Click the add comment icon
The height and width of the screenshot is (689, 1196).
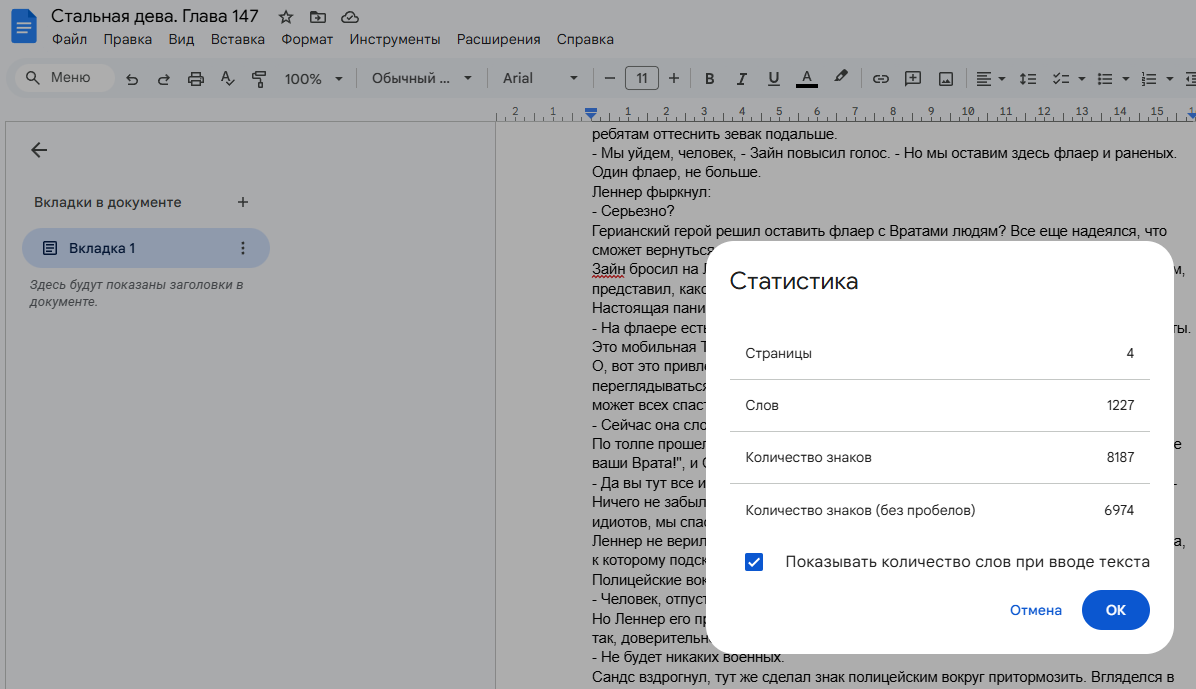912,79
